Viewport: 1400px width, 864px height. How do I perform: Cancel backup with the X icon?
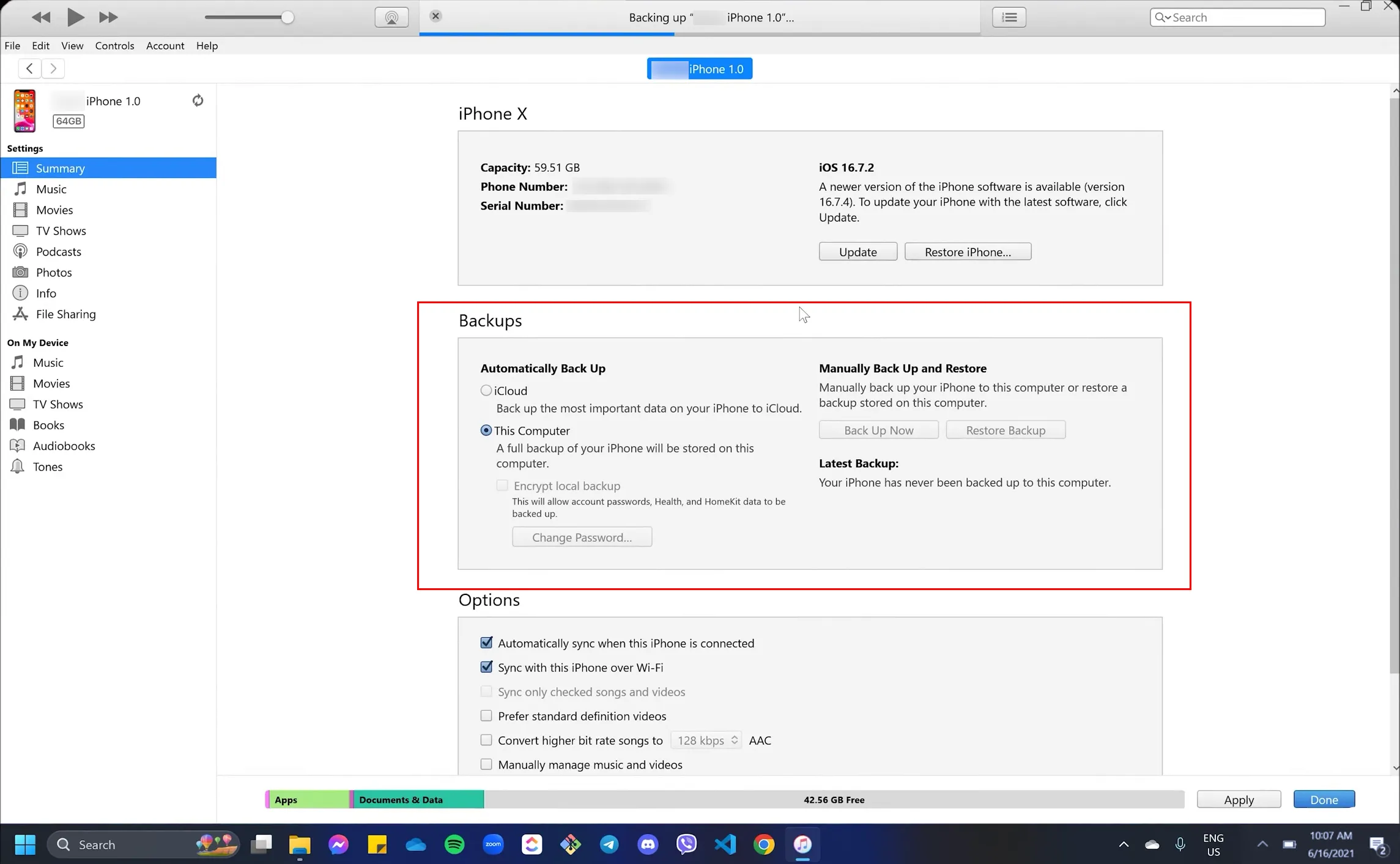click(435, 16)
